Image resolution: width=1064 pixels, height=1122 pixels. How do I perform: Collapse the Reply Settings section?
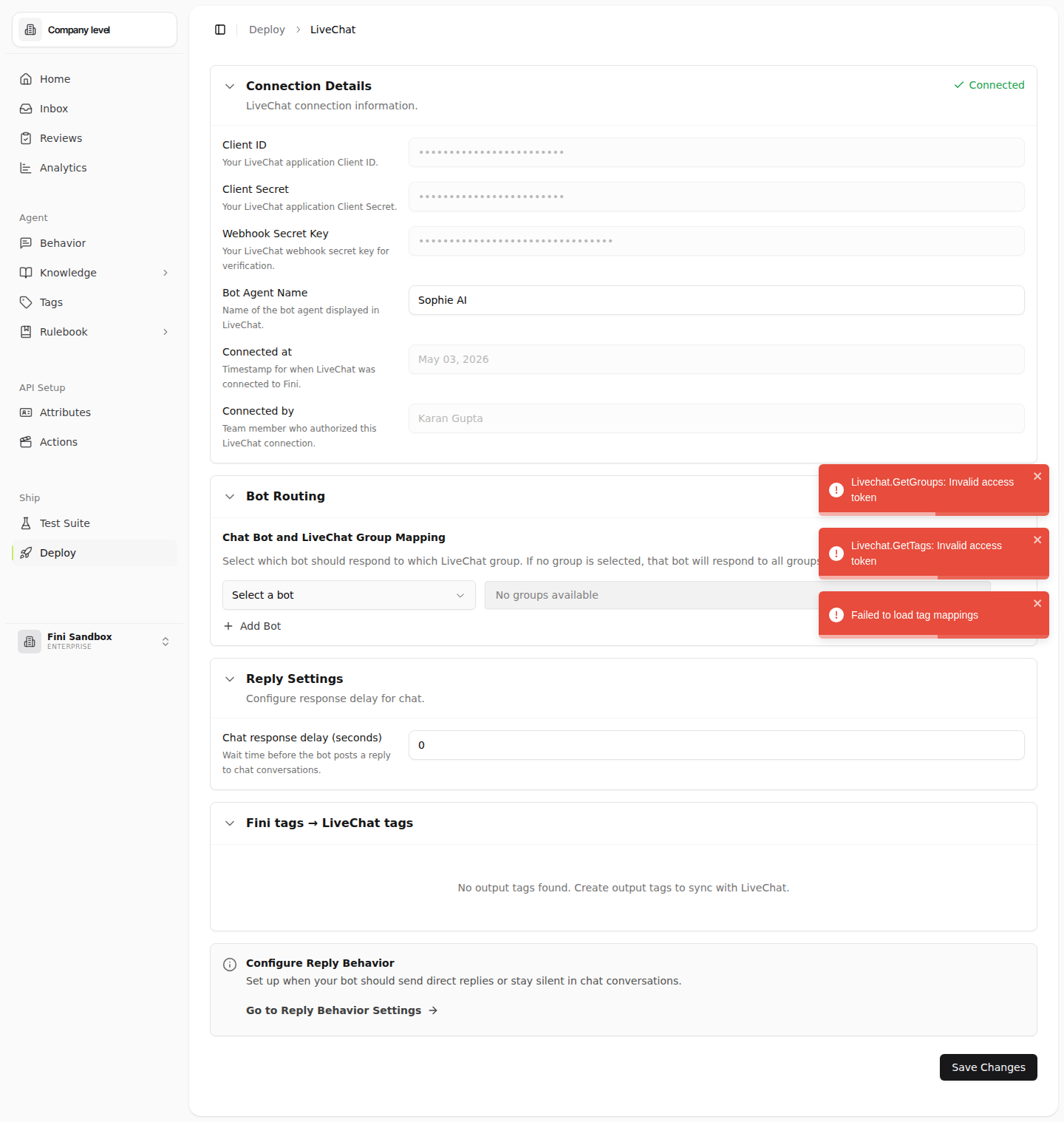point(230,679)
